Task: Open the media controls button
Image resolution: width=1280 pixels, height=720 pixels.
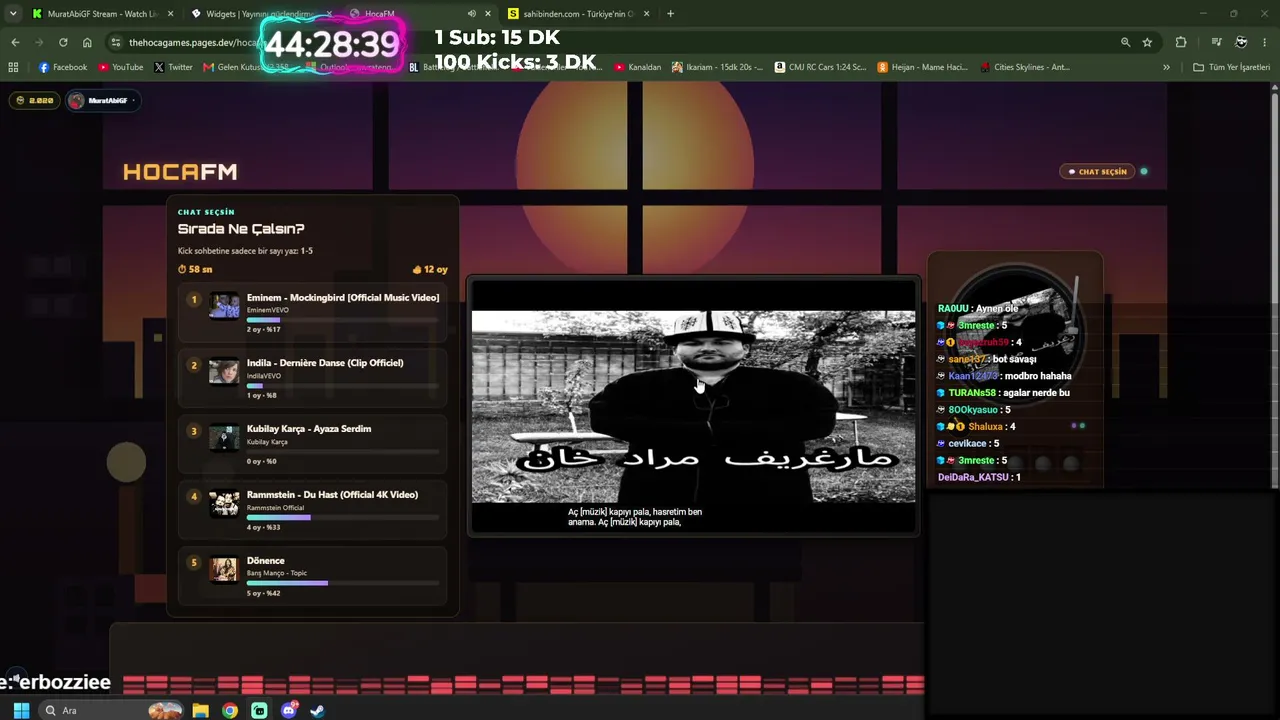Action: [x=1216, y=42]
